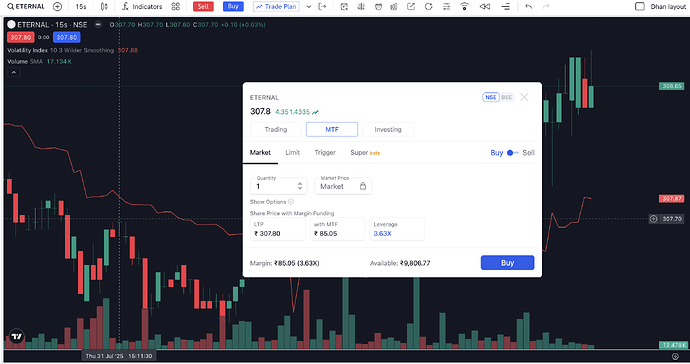This screenshot has width=690, height=364.
Task: Open the Indicators menu
Action: click(x=142, y=7)
